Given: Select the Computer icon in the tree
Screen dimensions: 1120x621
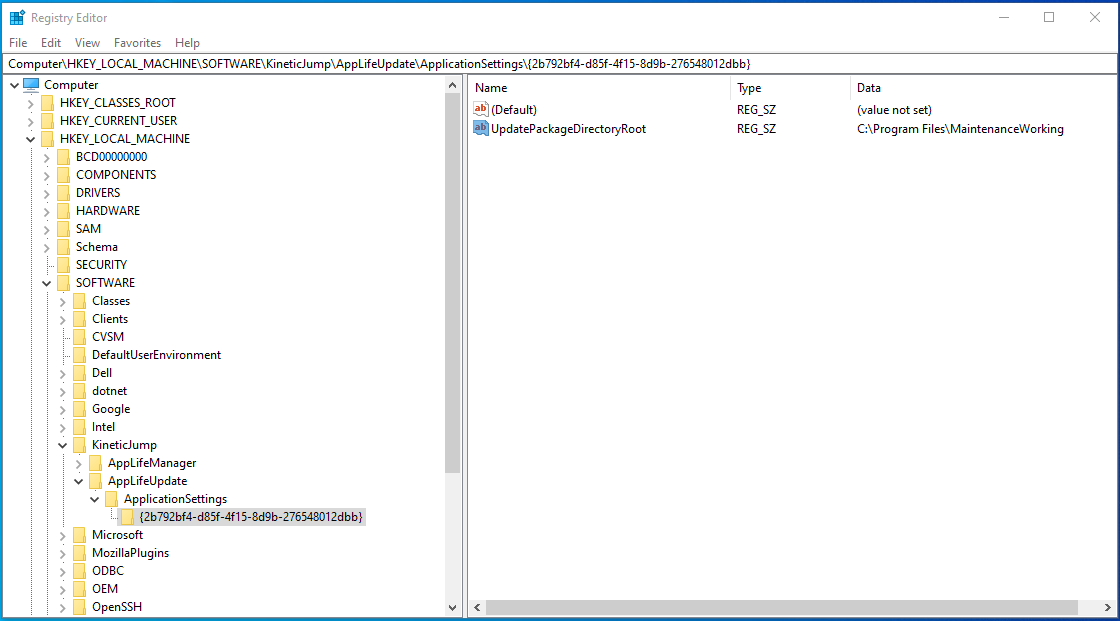Looking at the screenshot, I should pyautogui.click(x=31, y=84).
